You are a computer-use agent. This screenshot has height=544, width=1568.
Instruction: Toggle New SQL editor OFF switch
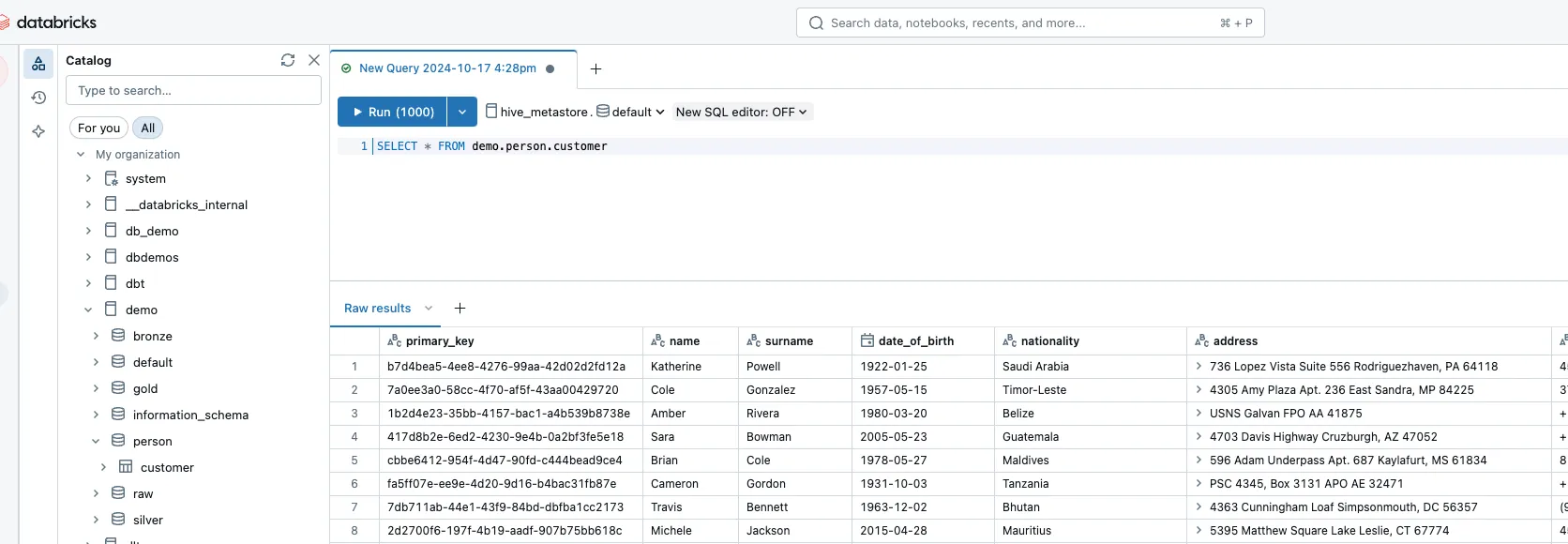pyautogui.click(x=742, y=112)
